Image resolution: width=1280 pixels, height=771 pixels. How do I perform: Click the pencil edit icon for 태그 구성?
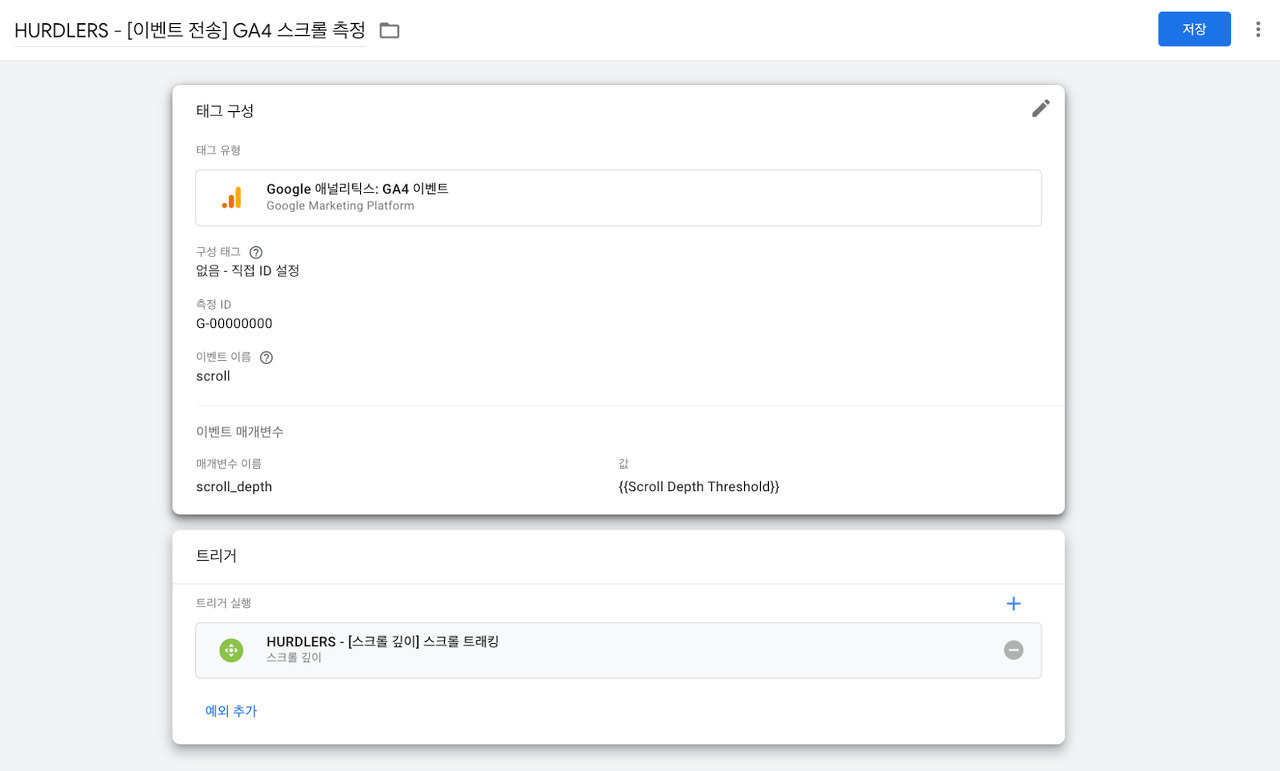click(1041, 108)
